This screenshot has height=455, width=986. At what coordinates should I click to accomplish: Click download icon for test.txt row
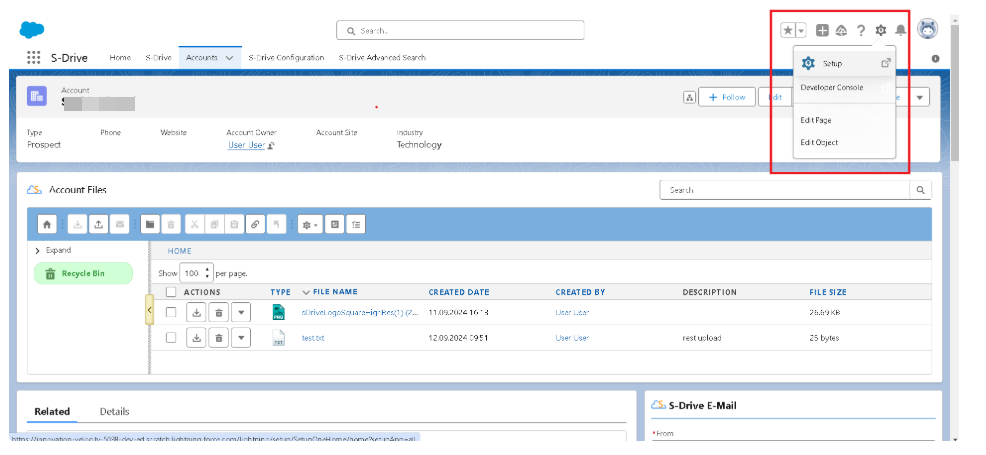pos(196,338)
